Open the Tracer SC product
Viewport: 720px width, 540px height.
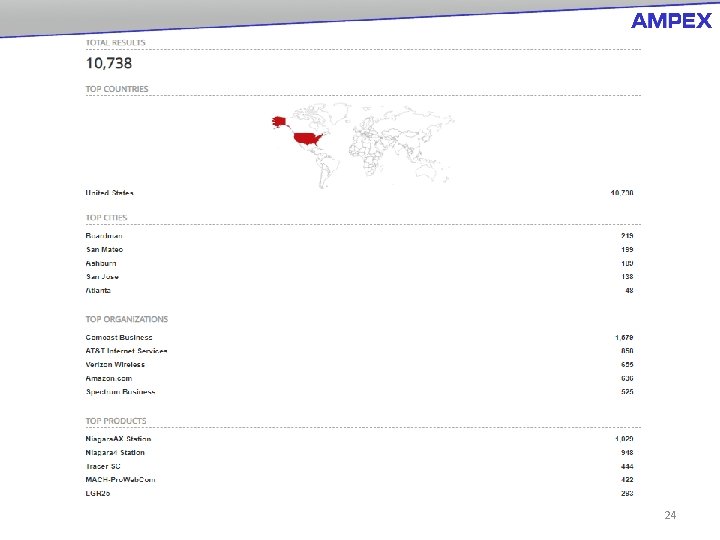pos(103,466)
